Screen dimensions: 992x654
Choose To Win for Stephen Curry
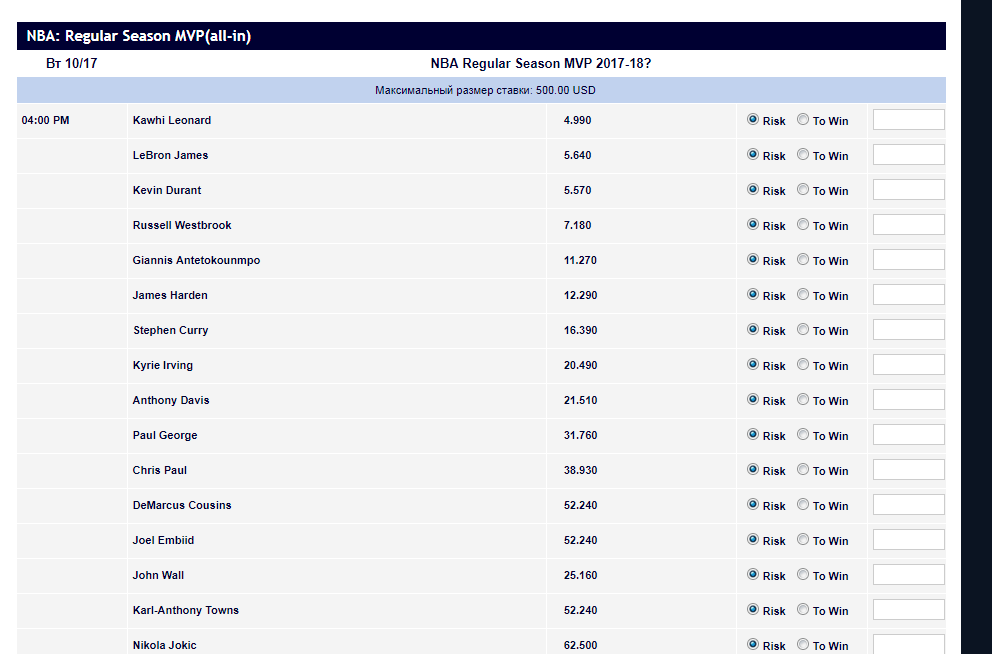pos(803,330)
